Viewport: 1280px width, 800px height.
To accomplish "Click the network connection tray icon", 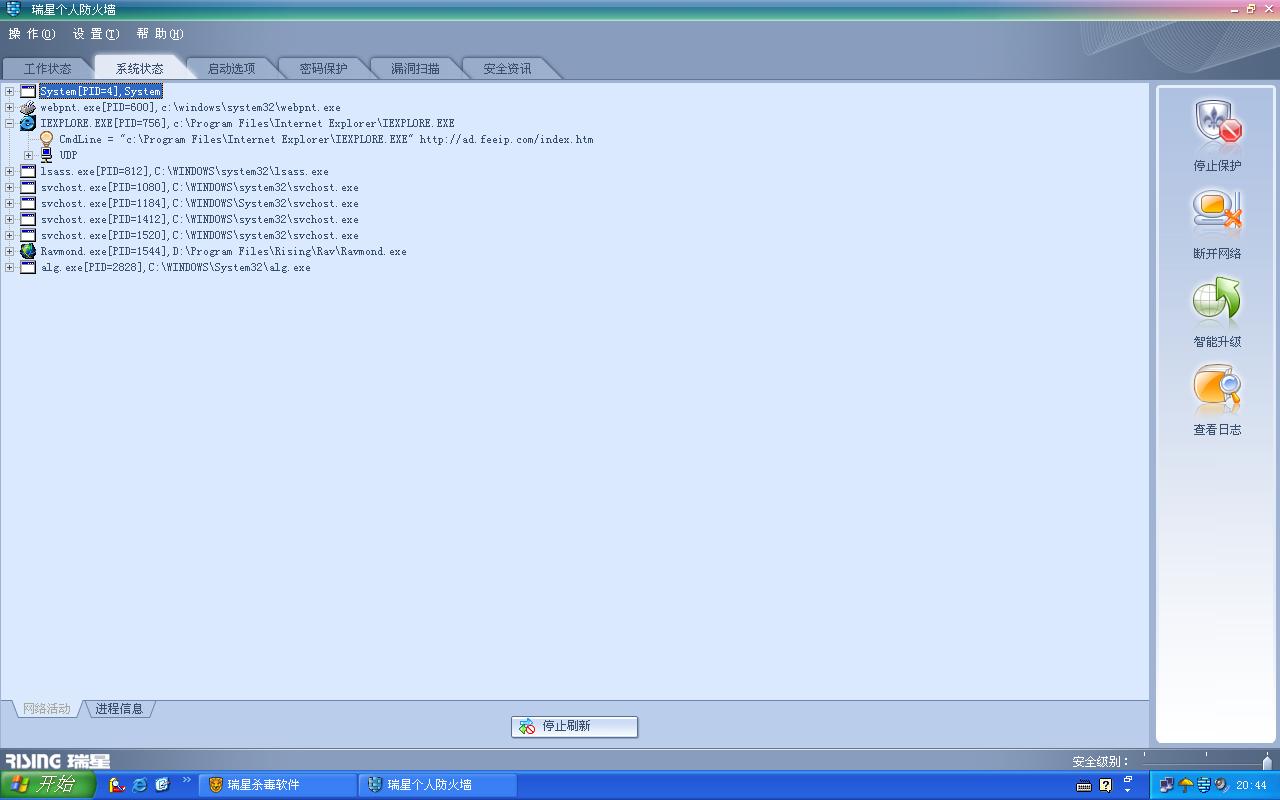I will coord(1166,785).
